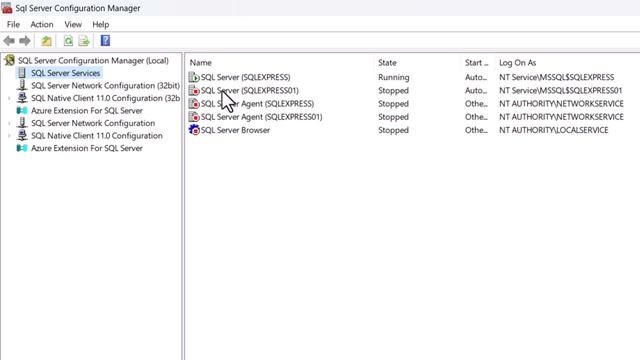The image size is (640, 360).
Task: Click the running service icon for SQL Server (SQLEXPRESS)
Action: click(x=194, y=77)
